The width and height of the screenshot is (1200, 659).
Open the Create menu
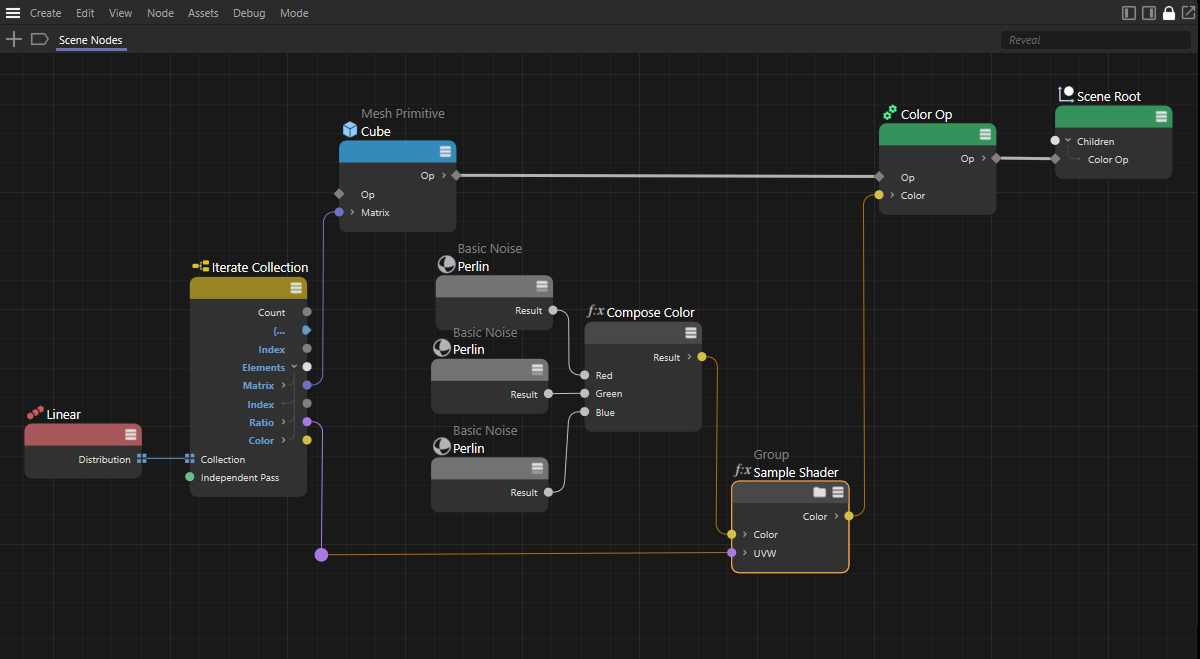point(46,13)
